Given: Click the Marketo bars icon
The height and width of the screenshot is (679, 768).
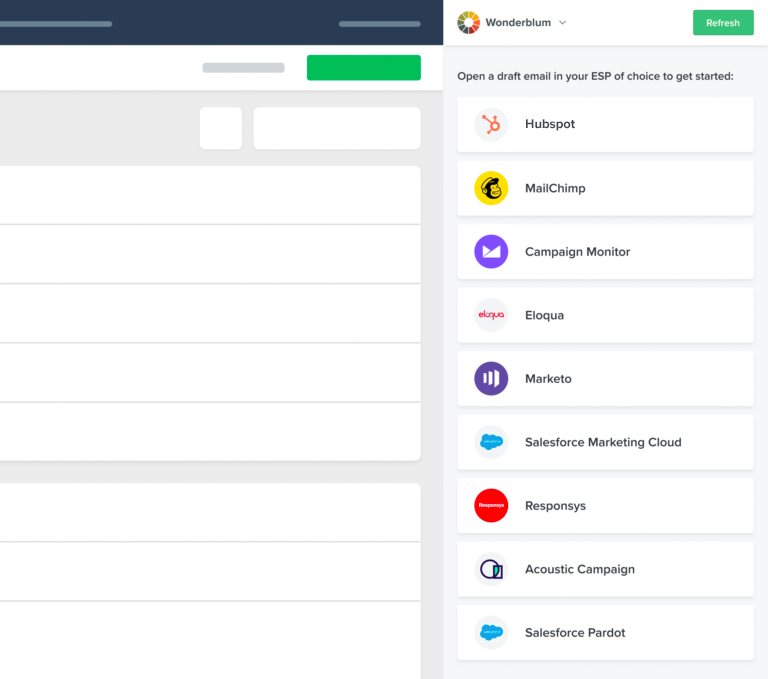Looking at the screenshot, I should tap(491, 379).
